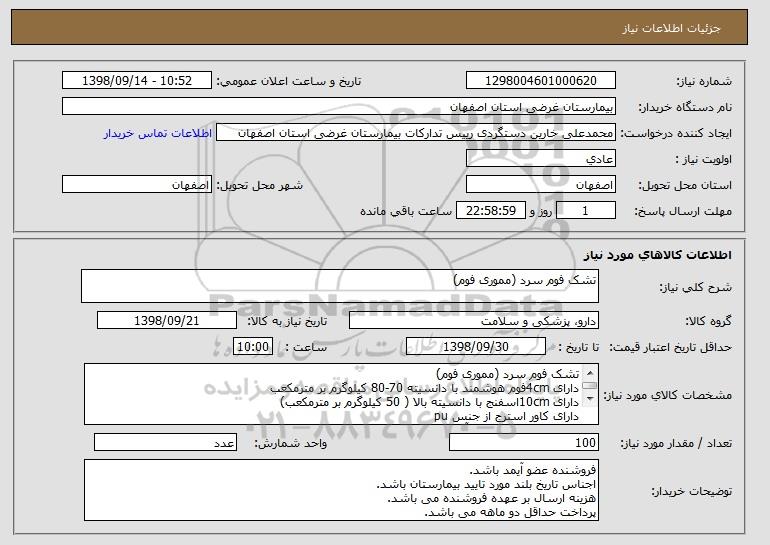Click the label توضیحات خریدار
This screenshot has width=770, height=545.
pos(692,491)
